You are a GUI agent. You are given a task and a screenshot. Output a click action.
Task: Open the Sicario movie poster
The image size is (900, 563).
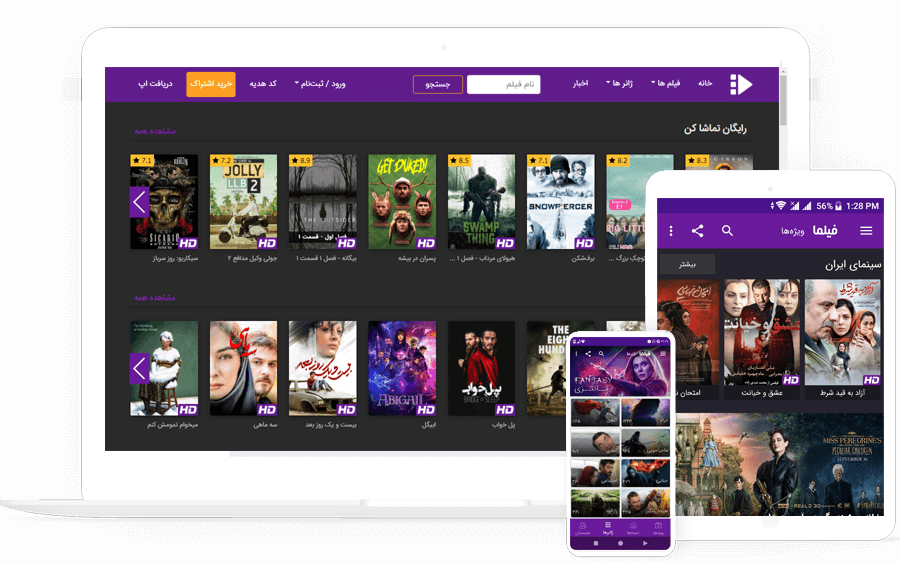click(x=164, y=201)
